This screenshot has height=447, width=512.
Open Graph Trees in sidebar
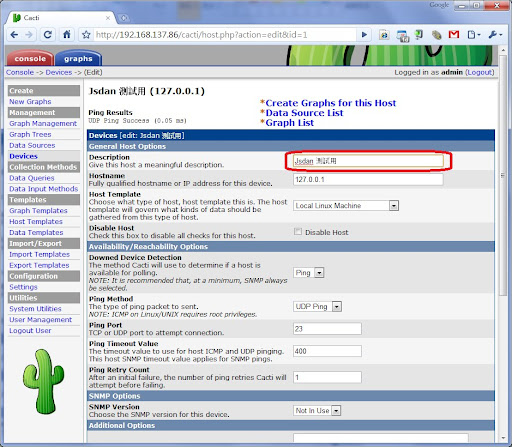pyautogui.click(x=30, y=134)
